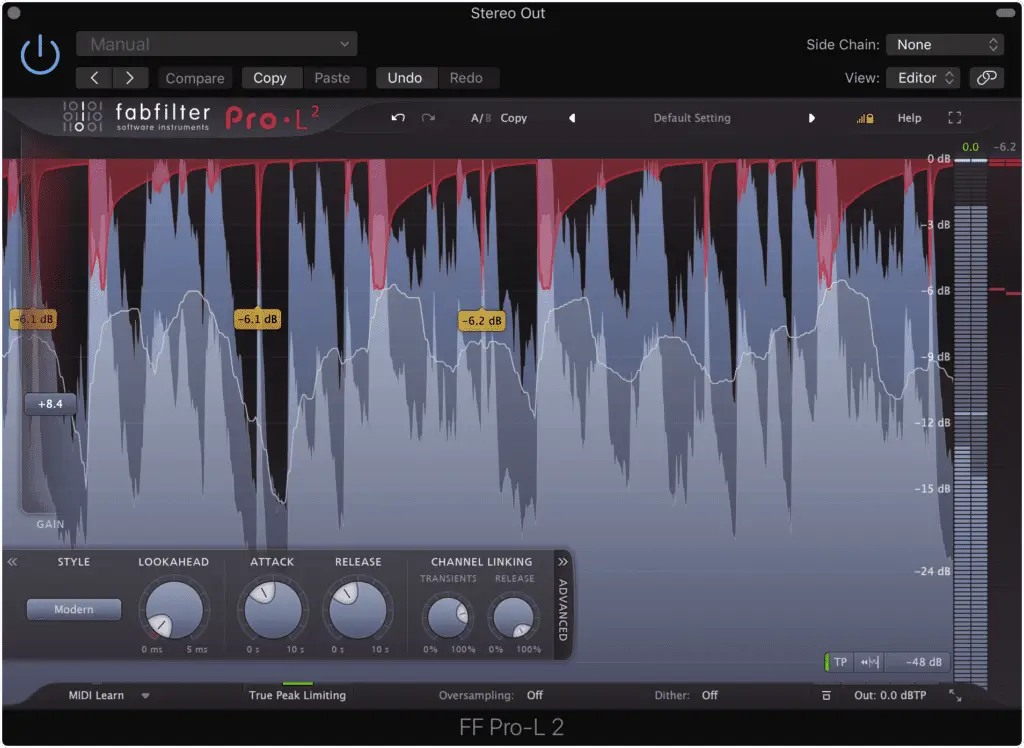Click the 0.0 peak level readout
The width and height of the screenshot is (1024, 748).
(x=970, y=147)
